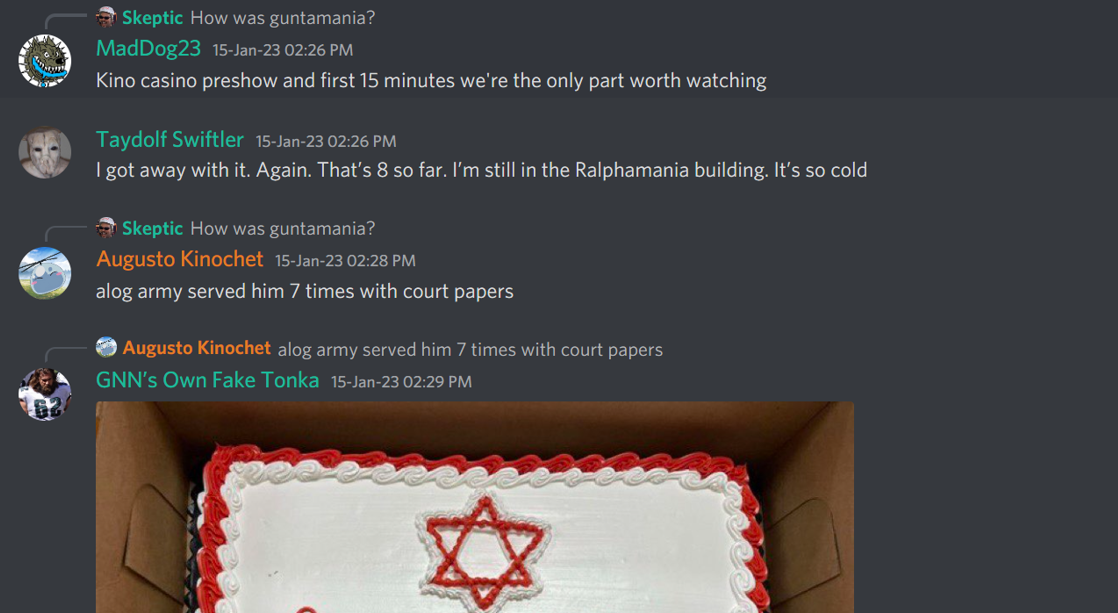Select Taydolf Swiftler's message text
The height and width of the screenshot is (613, 1118).
(x=481, y=170)
